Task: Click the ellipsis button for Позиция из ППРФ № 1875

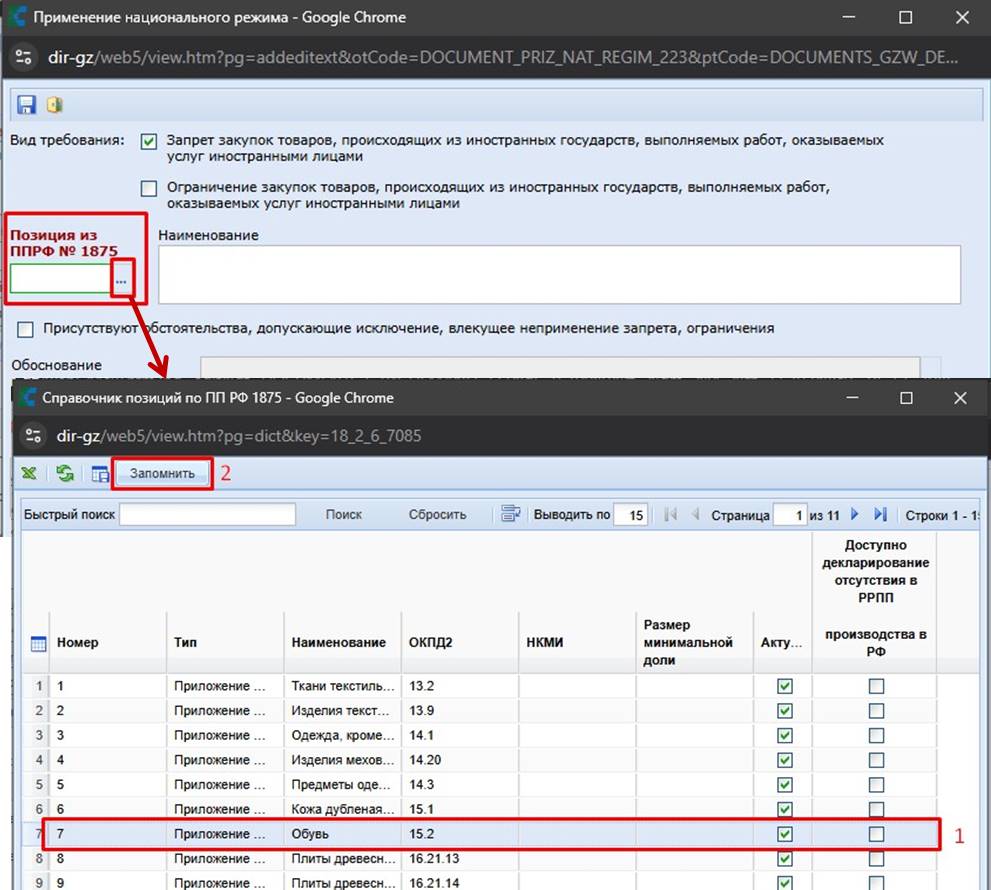Action: click(121, 280)
